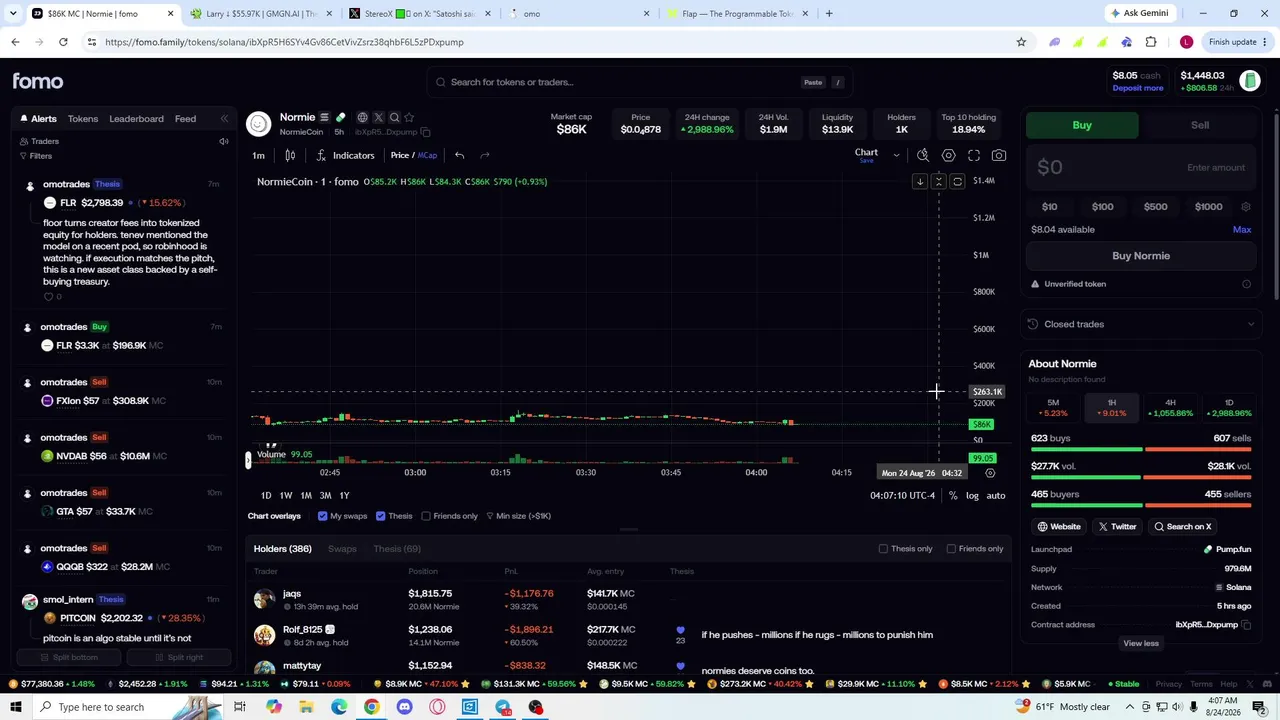Click the pill icon beside Normie
The image size is (1280, 720).
coord(340,118)
